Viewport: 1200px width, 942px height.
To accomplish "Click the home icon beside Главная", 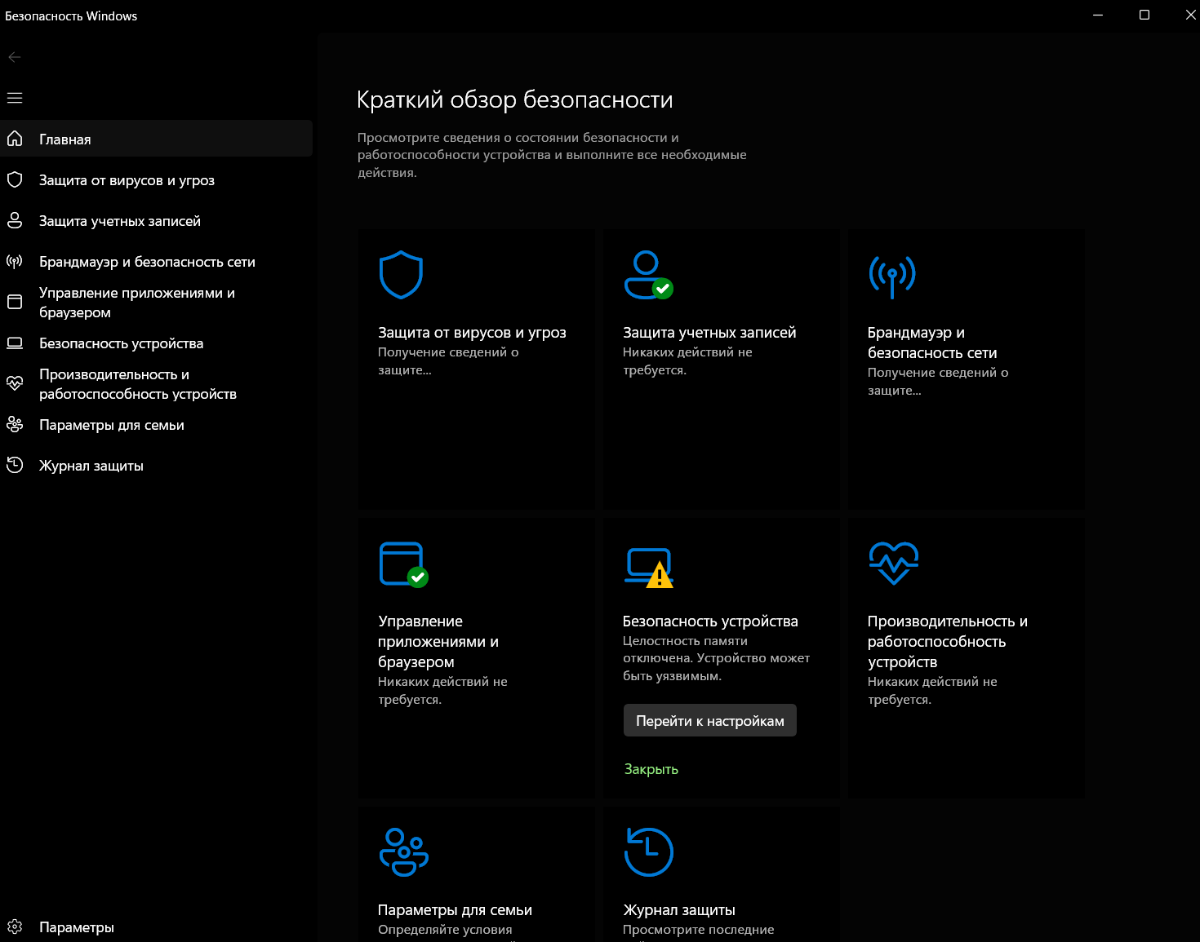I will click(x=14, y=139).
